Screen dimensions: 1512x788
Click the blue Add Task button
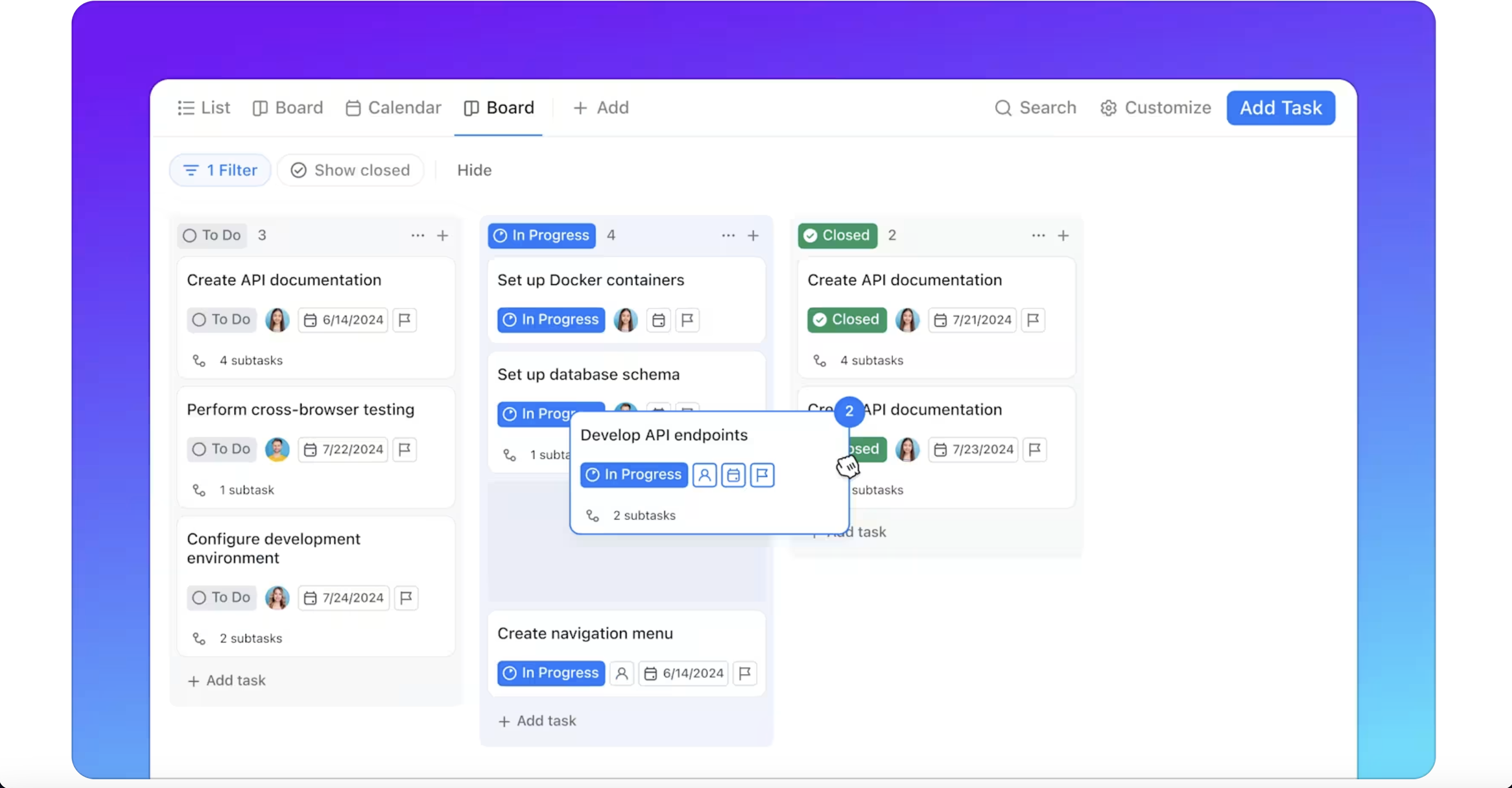coord(1281,108)
